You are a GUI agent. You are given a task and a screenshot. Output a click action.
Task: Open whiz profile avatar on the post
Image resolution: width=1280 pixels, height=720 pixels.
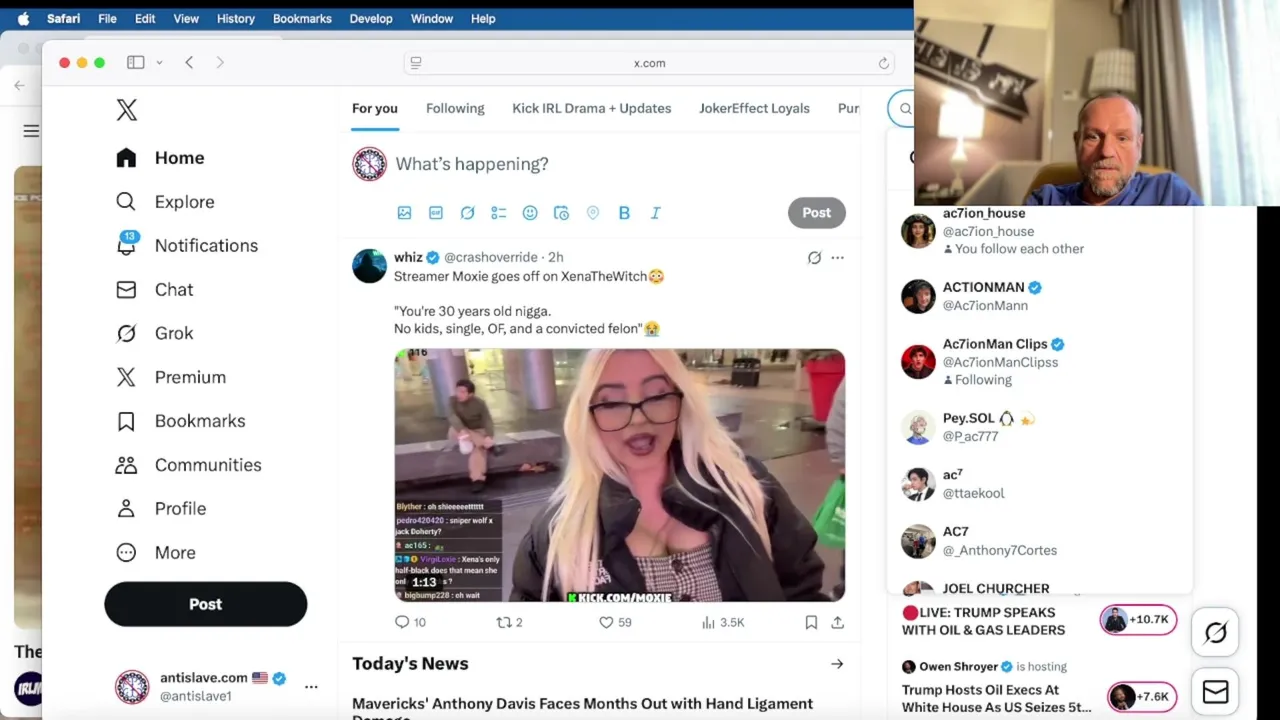click(x=369, y=266)
